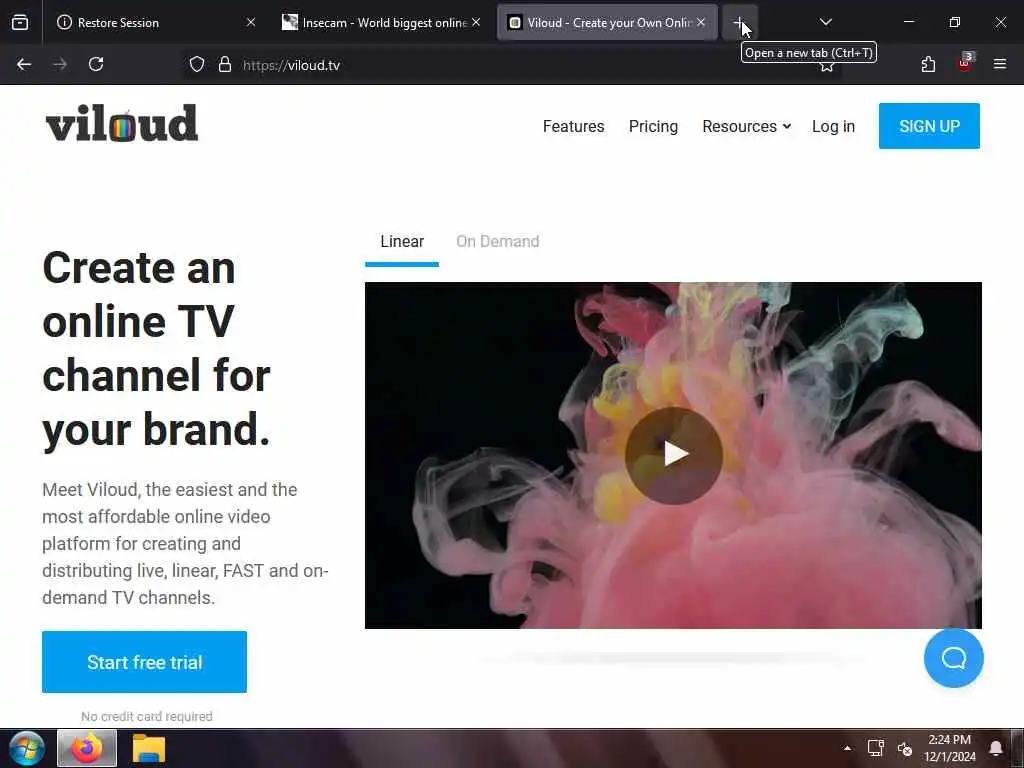
Task: Open the Firefox View tab manager icon
Action: coord(20,22)
